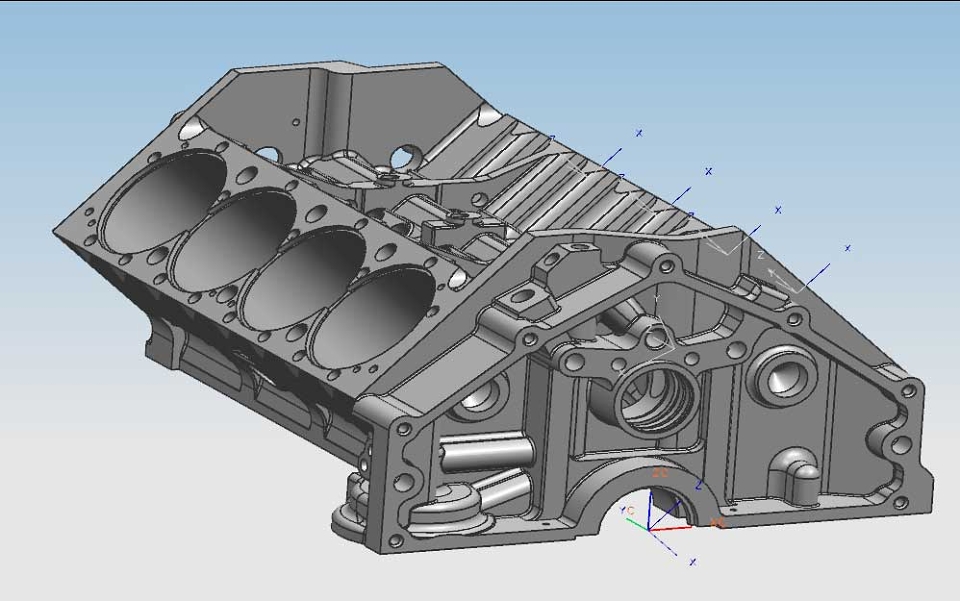Viewport: 960px width, 601px height.
Task: Select the horizontal cylindrical boss on the lower-left front
Action: point(486,453)
